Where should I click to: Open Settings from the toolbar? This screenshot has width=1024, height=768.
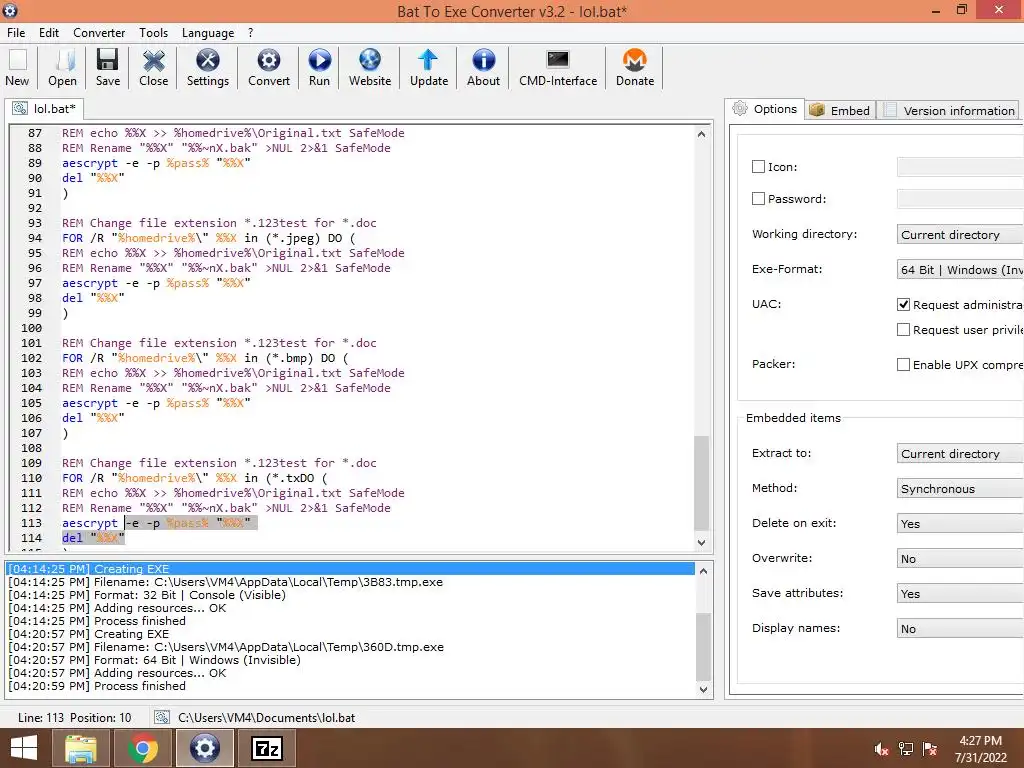(x=208, y=67)
